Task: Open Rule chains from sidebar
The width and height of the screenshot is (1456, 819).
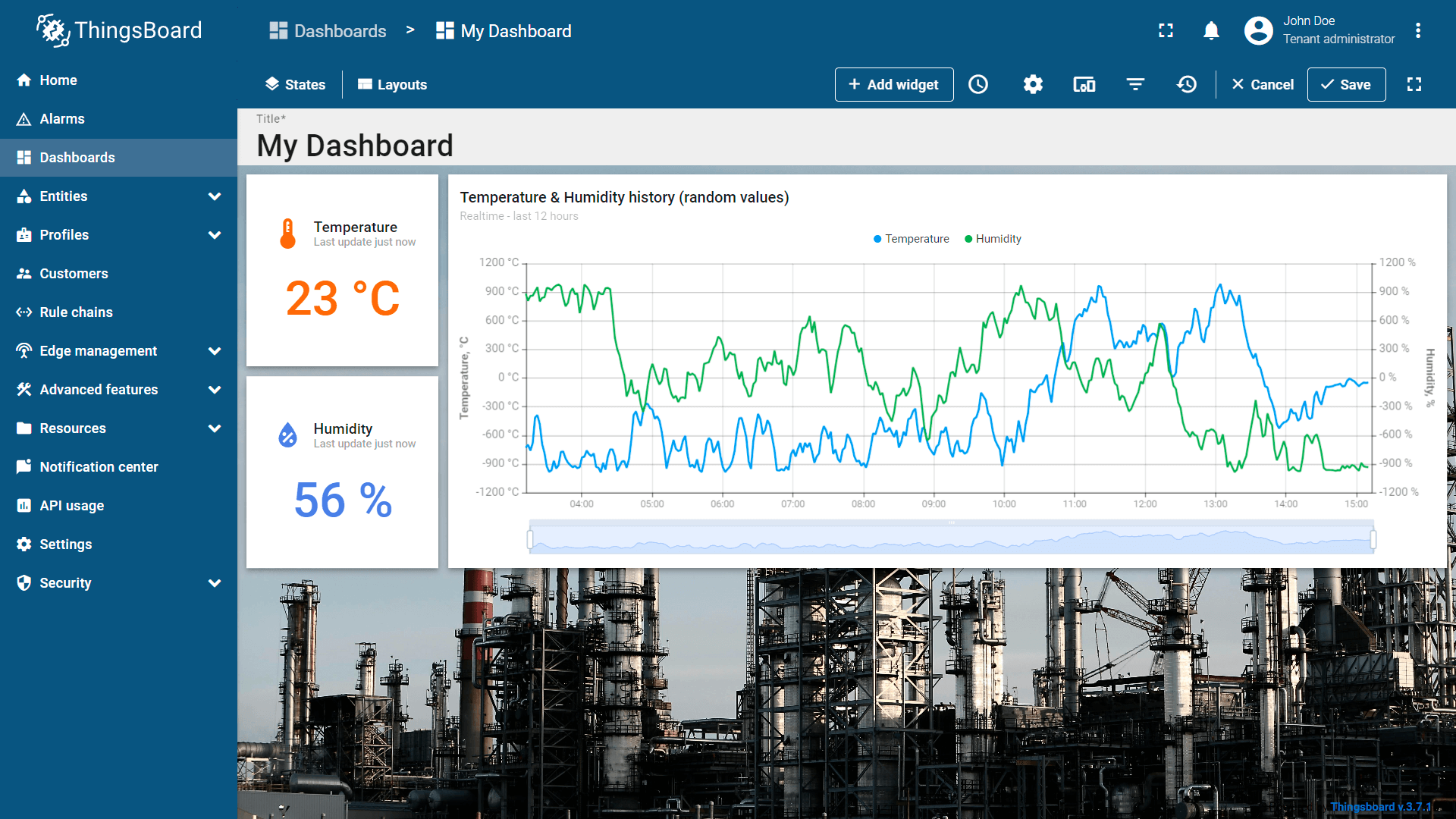Action: (76, 312)
